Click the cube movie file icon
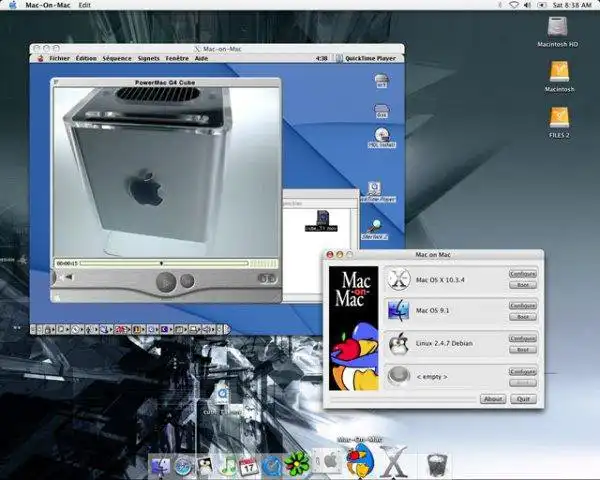 coord(322,218)
